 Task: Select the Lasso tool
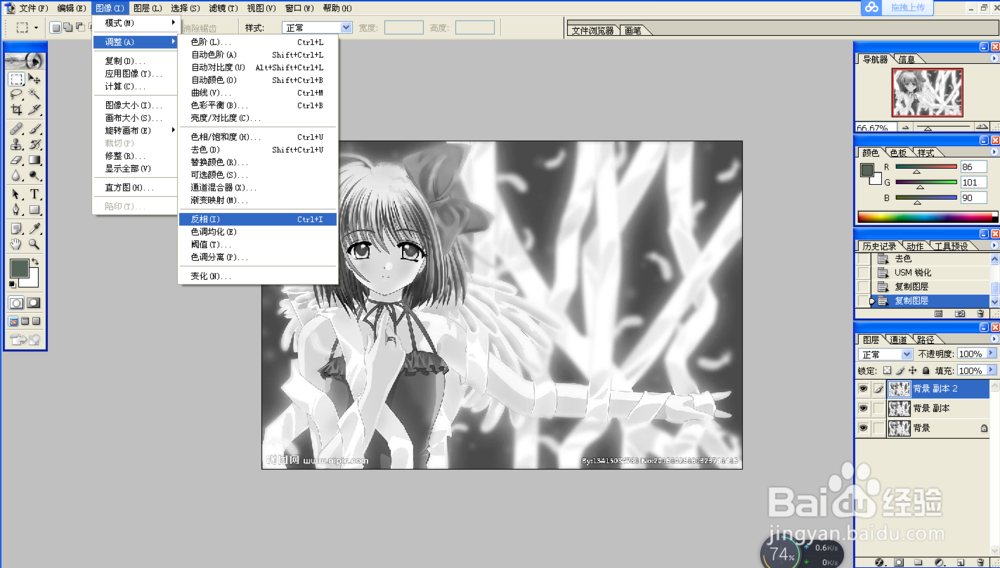pyautogui.click(x=17, y=94)
